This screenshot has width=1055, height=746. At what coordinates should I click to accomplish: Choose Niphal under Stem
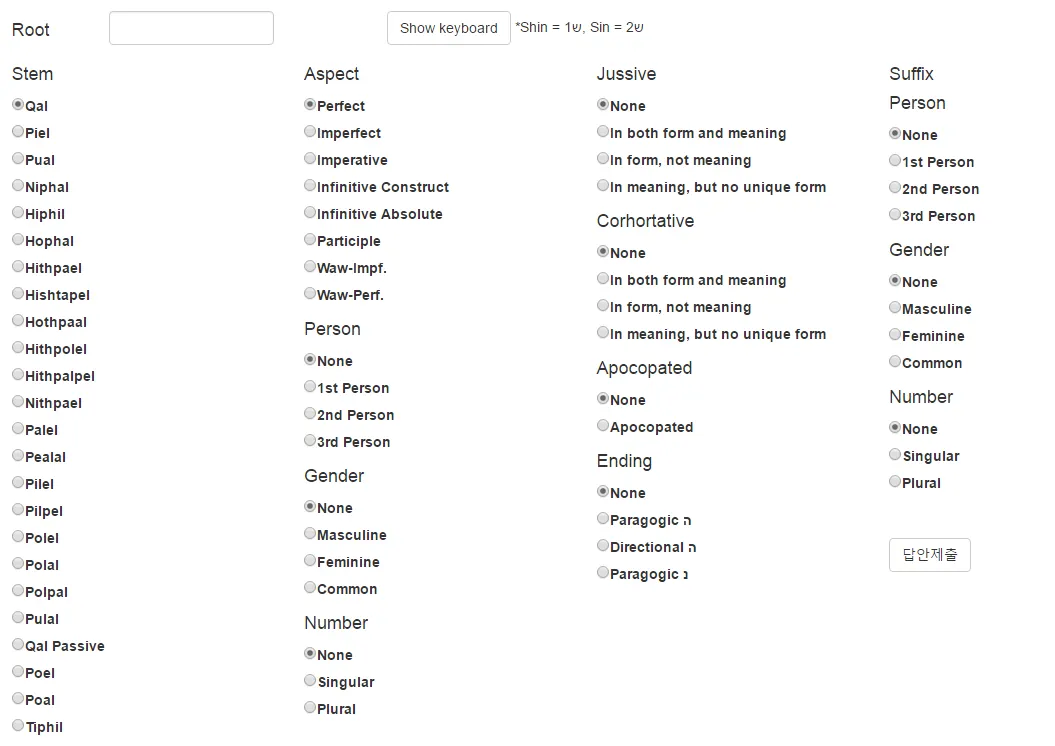pos(18,186)
